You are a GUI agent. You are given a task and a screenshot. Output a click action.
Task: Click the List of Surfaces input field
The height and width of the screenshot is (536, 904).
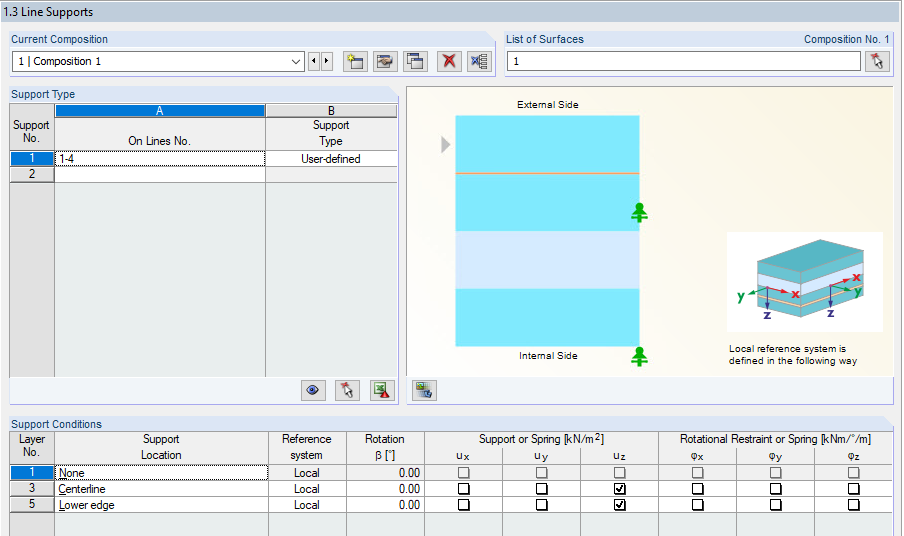coord(683,61)
